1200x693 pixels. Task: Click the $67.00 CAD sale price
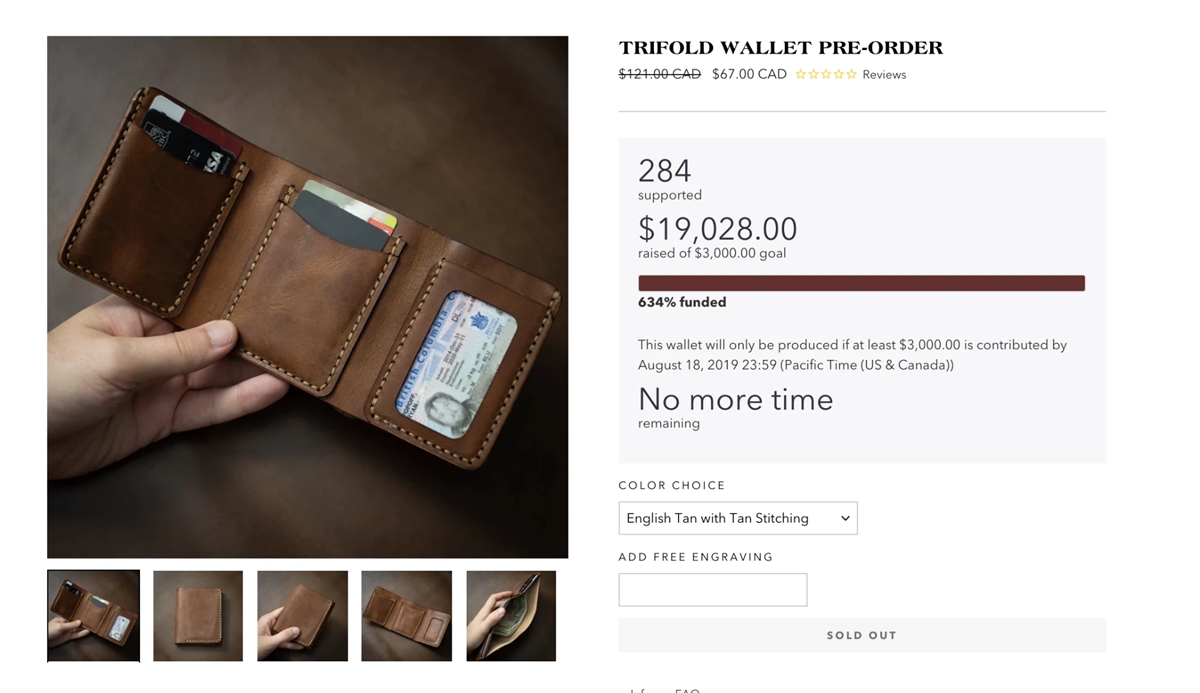(749, 74)
